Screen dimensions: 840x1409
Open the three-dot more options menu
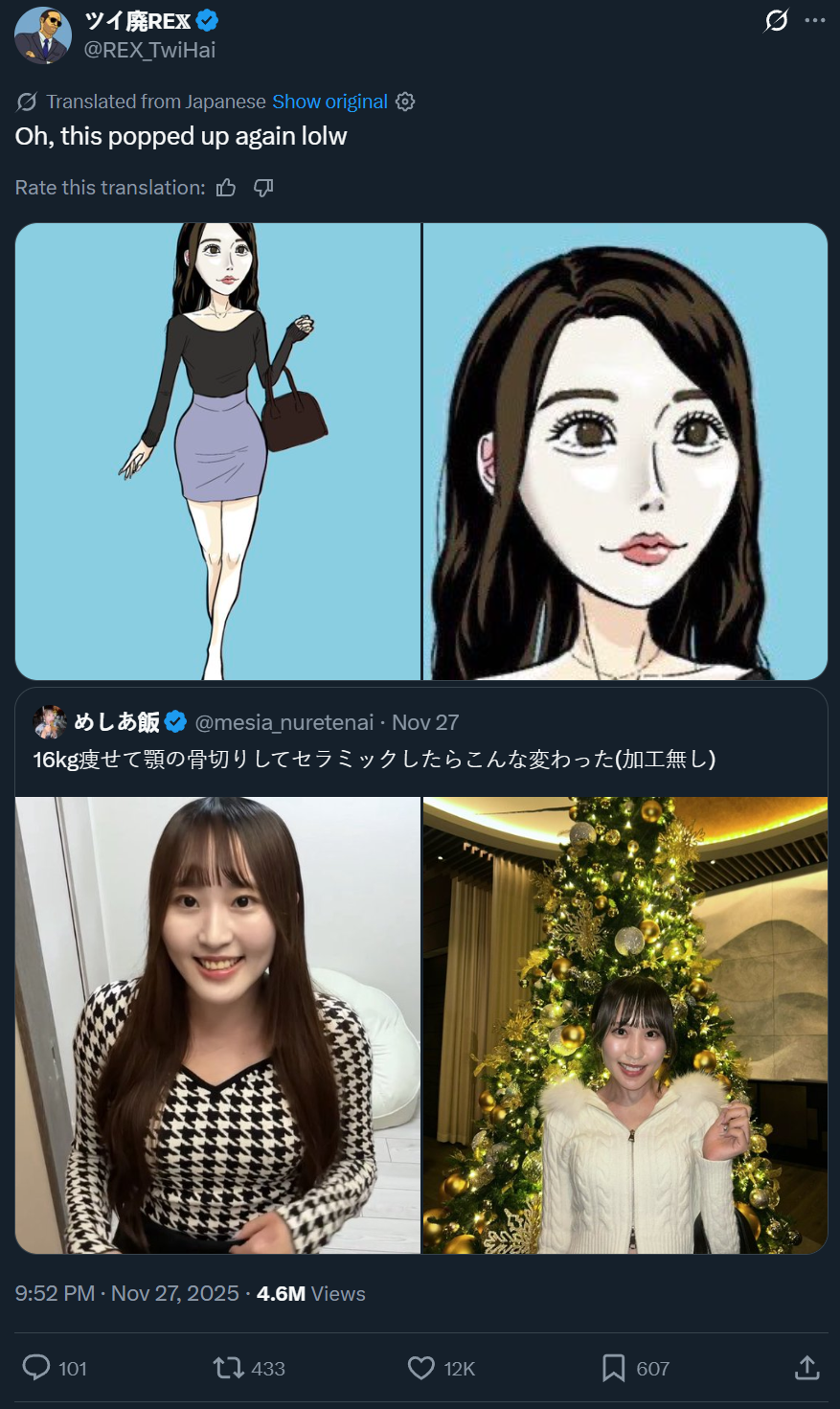tap(815, 20)
